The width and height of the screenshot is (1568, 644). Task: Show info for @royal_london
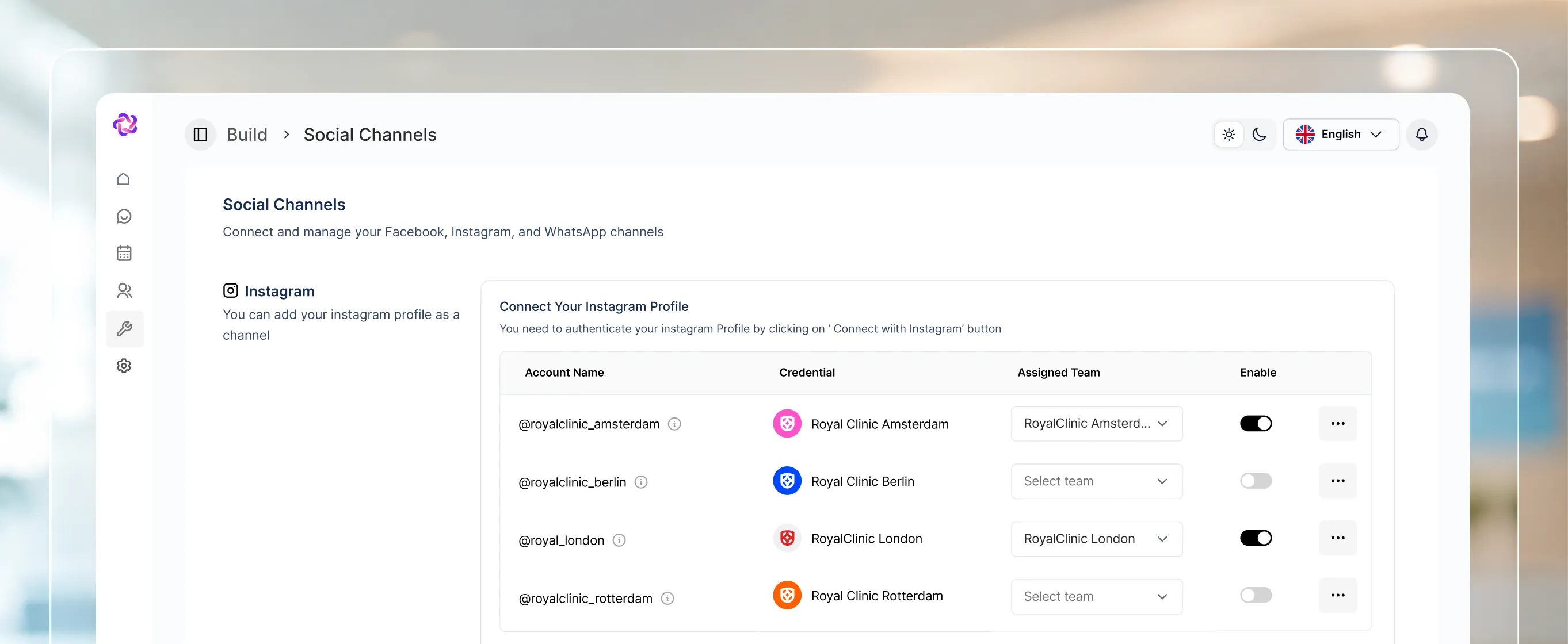point(619,540)
